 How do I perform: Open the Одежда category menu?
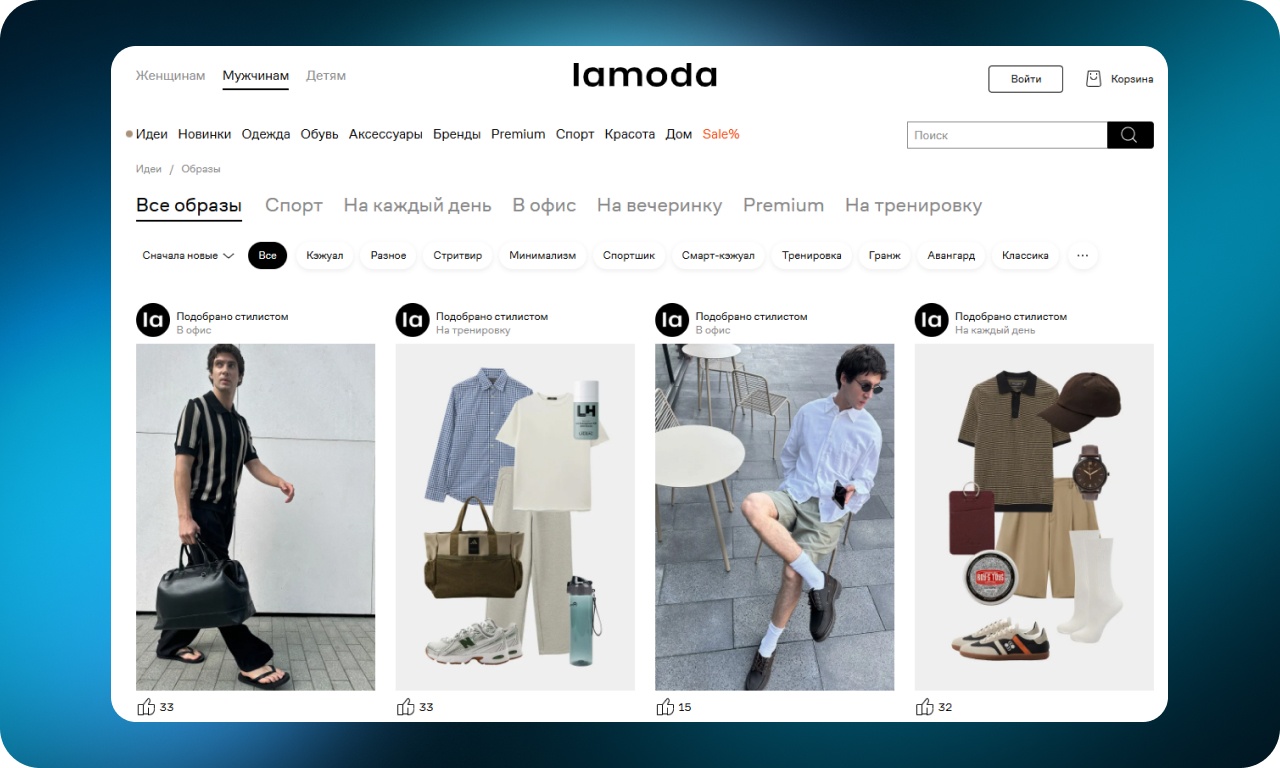point(266,134)
